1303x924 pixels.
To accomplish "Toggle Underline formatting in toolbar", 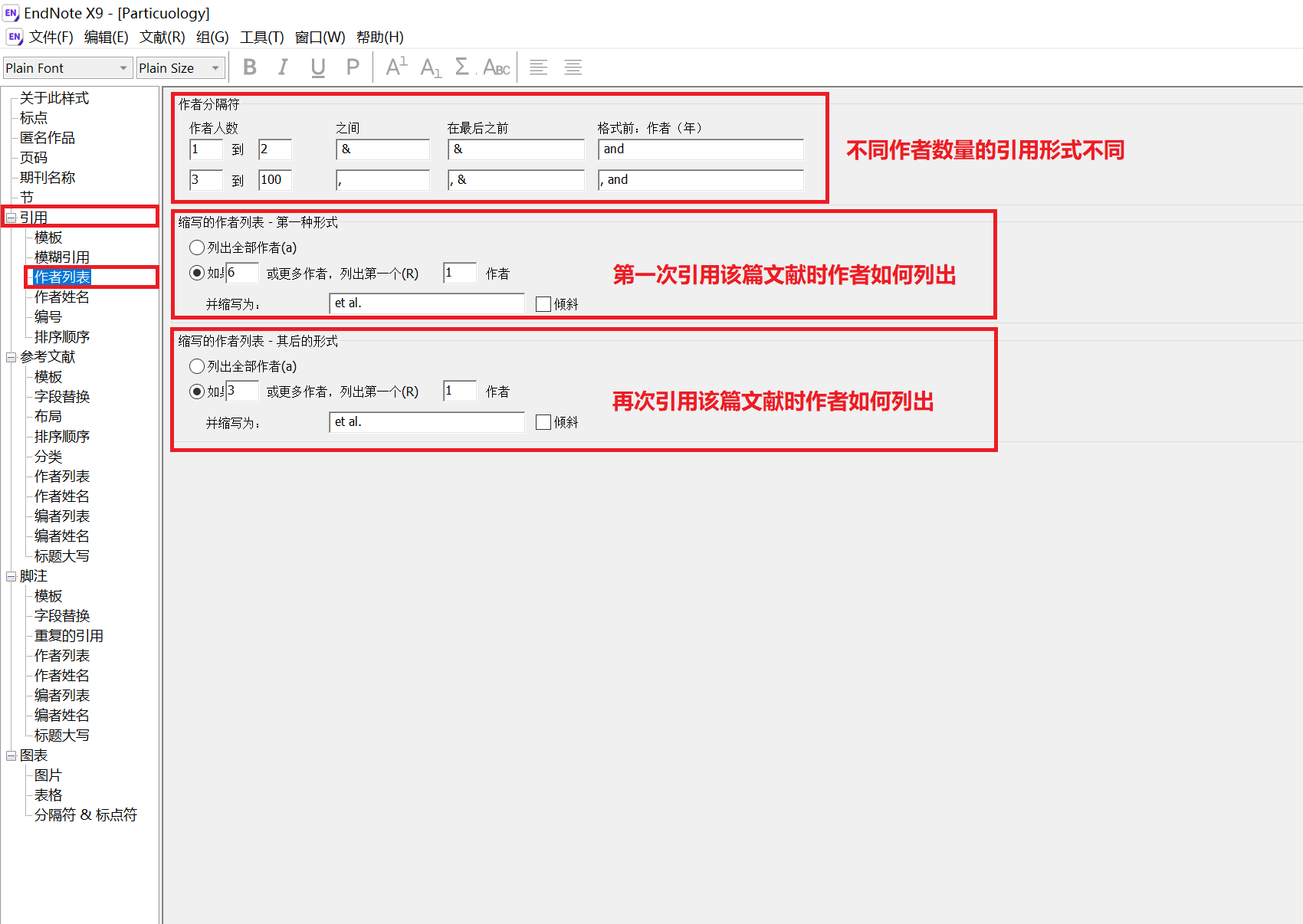I will [x=317, y=67].
